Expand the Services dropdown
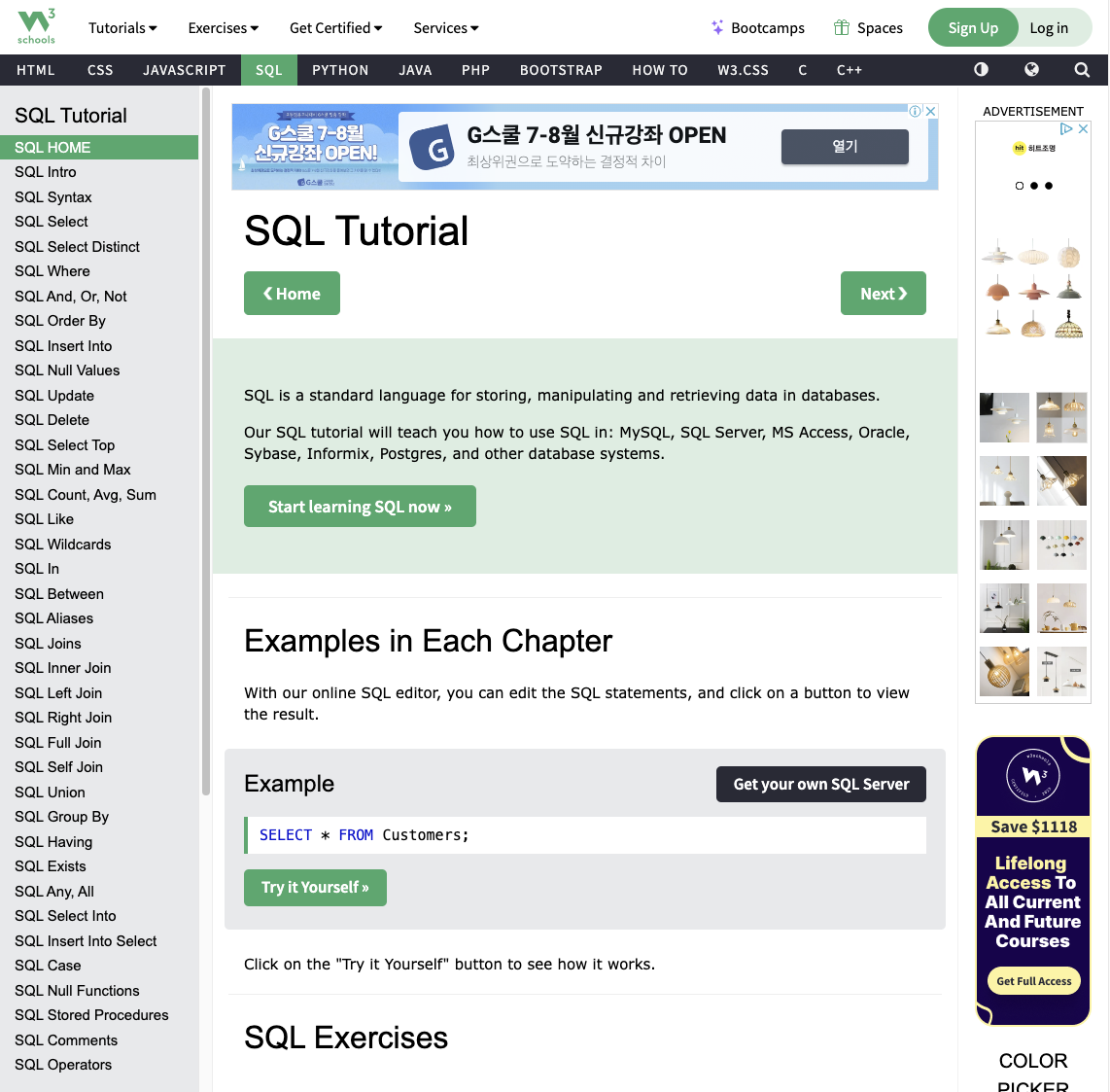This screenshot has height=1092, width=1110. coord(446,27)
